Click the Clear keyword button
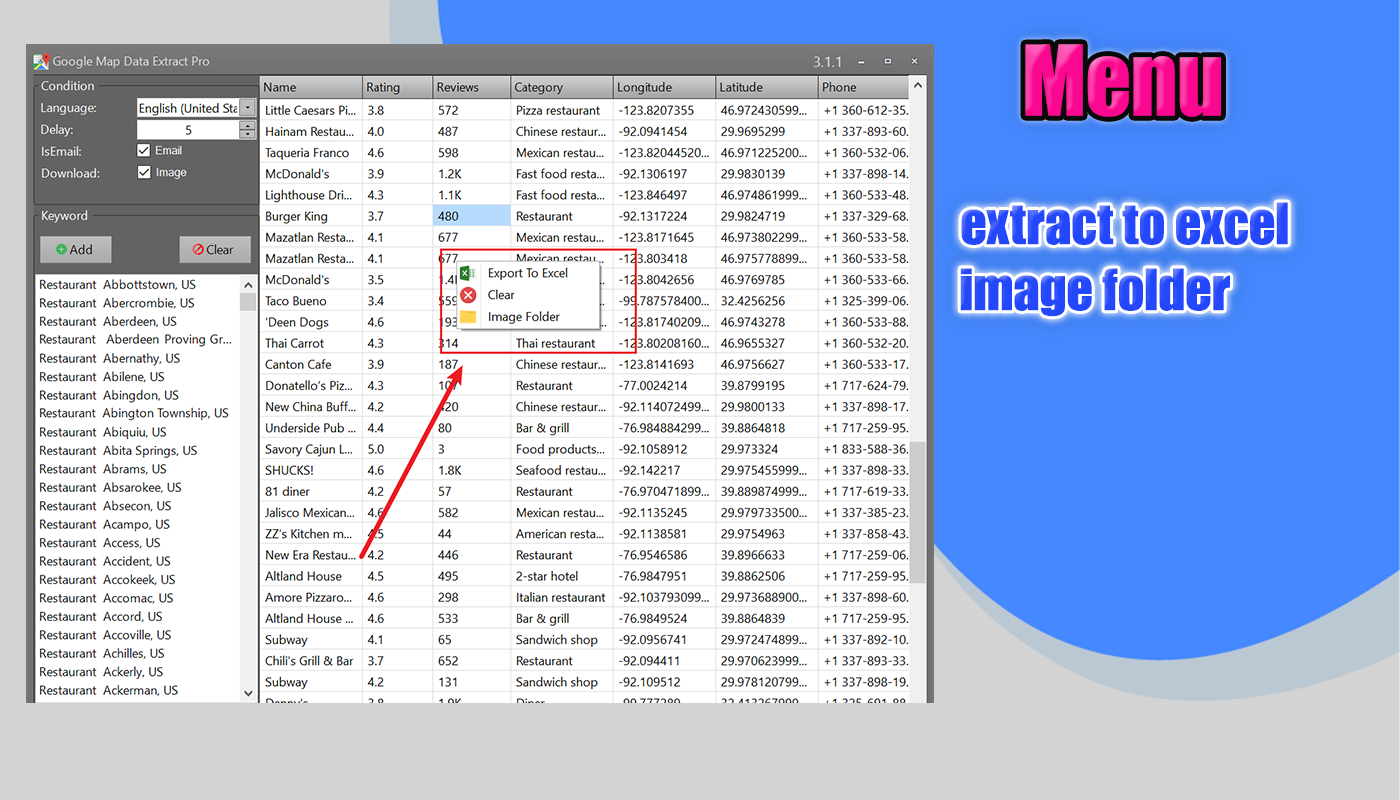The width and height of the screenshot is (1400, 800). [214, 250]
